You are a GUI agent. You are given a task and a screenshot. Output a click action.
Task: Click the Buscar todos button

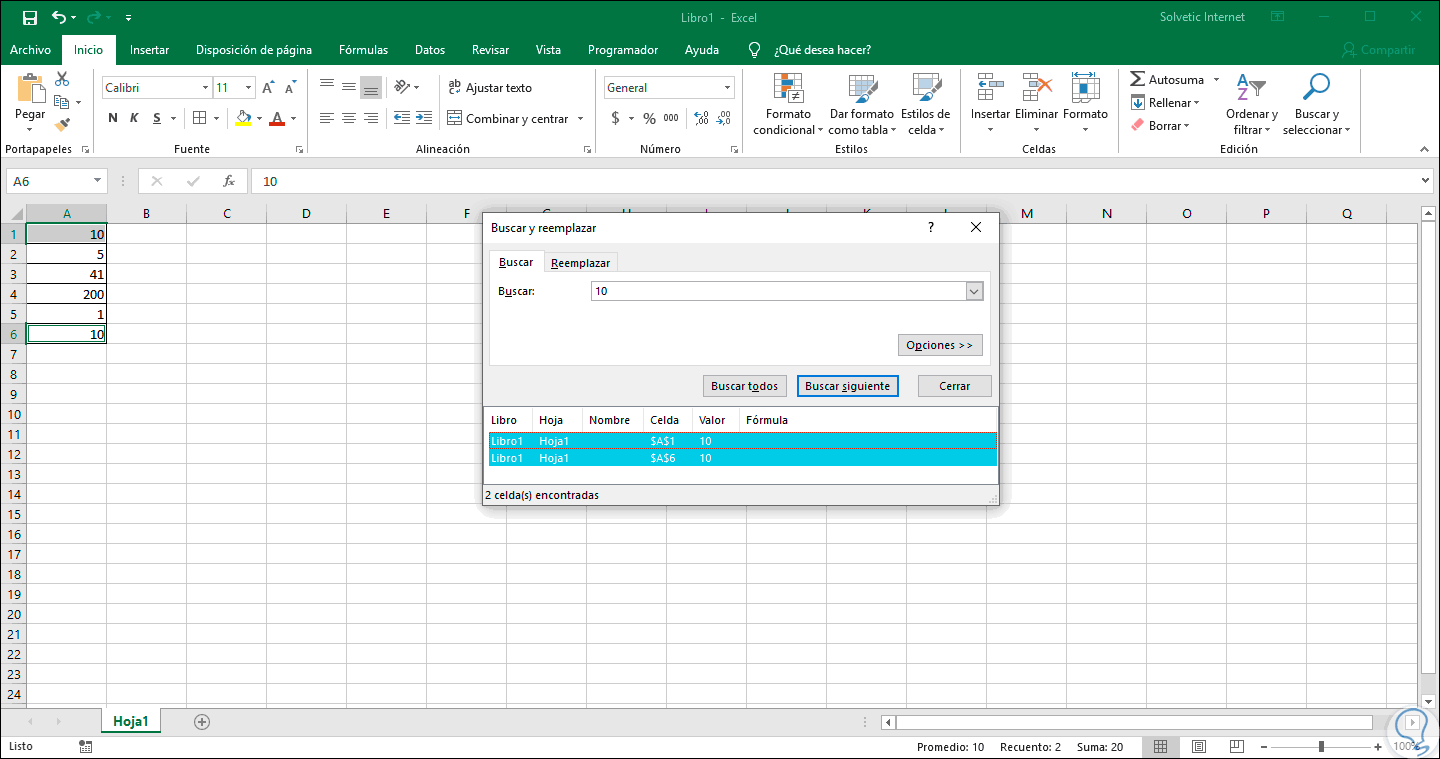point(744,386)
